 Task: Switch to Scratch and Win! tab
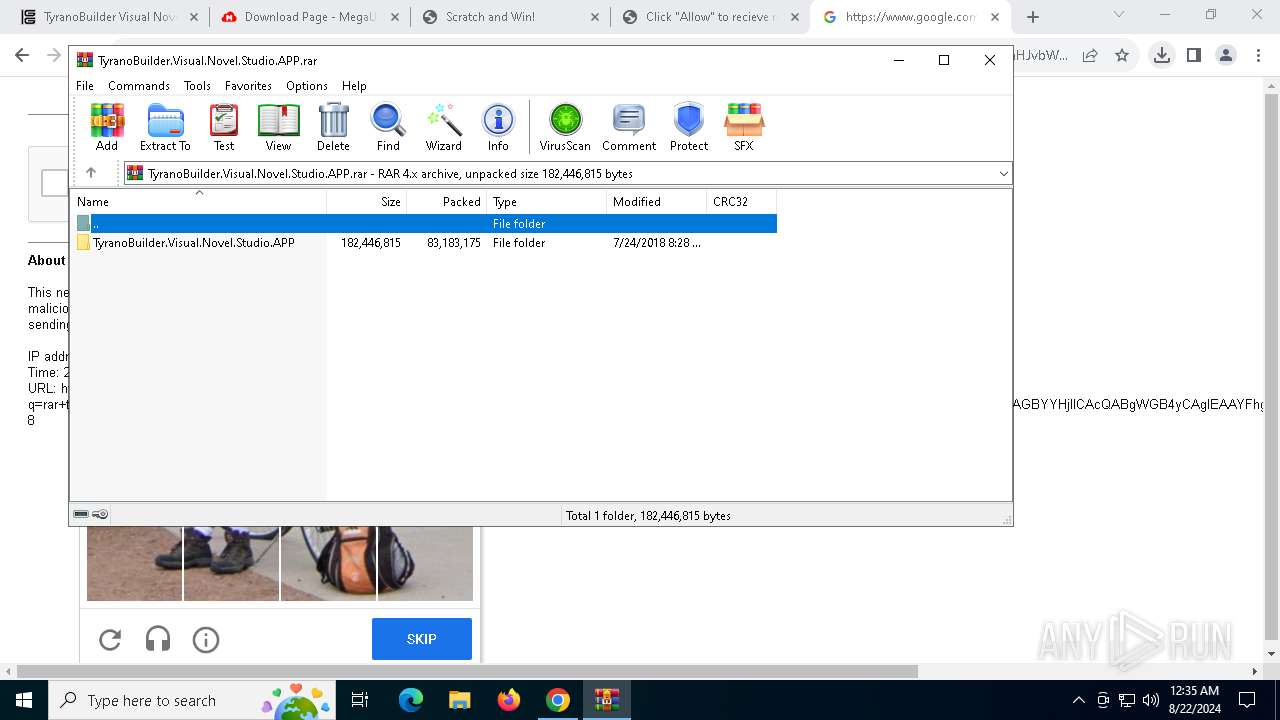[x=510, y=17]
